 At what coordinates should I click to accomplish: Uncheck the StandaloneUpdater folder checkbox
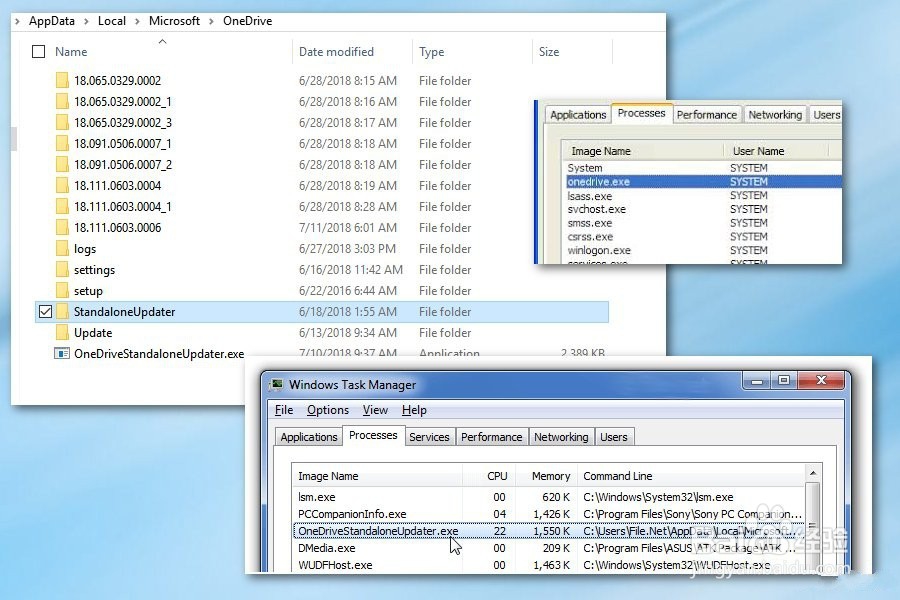[x=44, y=311]
